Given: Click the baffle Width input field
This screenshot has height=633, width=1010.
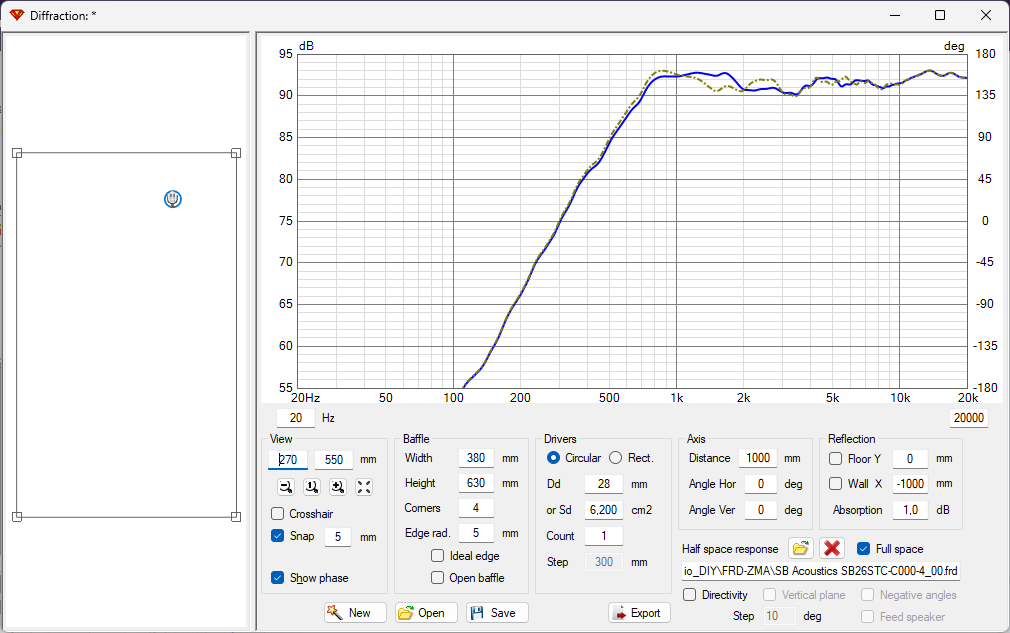Looking at the screenshot, I should [476, 458].
